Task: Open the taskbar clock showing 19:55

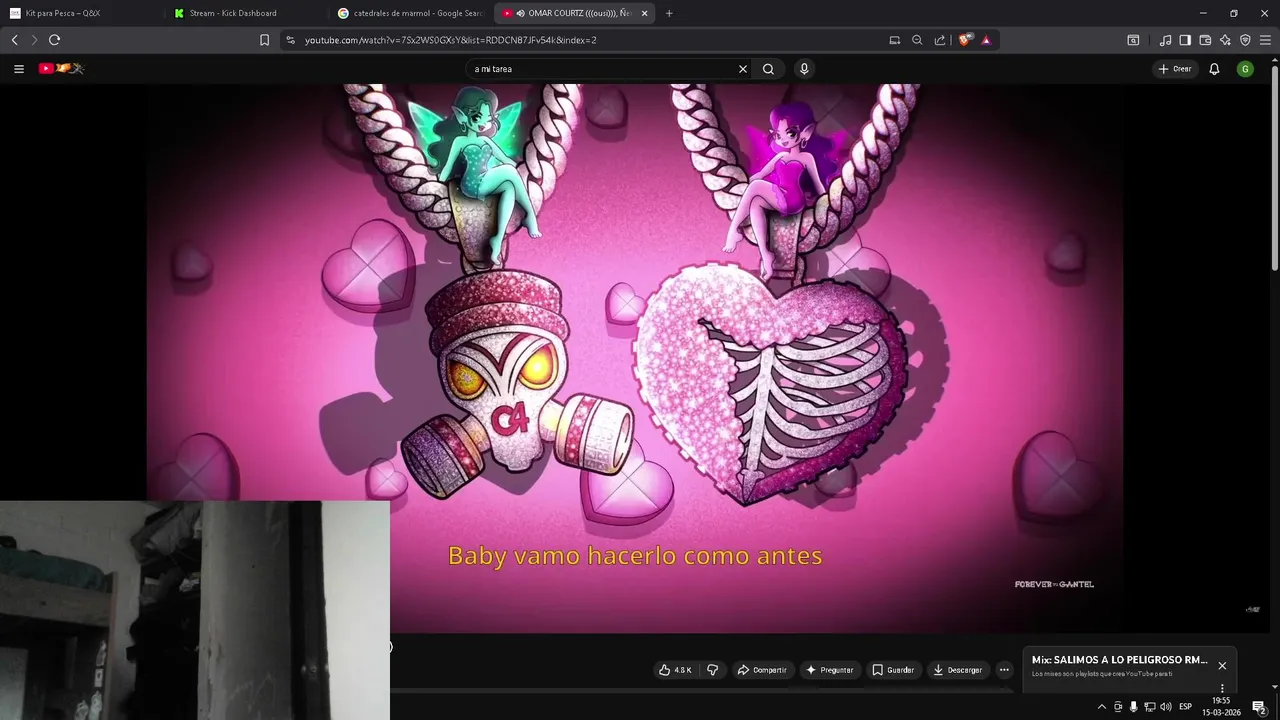Action: pos(1221,706)
